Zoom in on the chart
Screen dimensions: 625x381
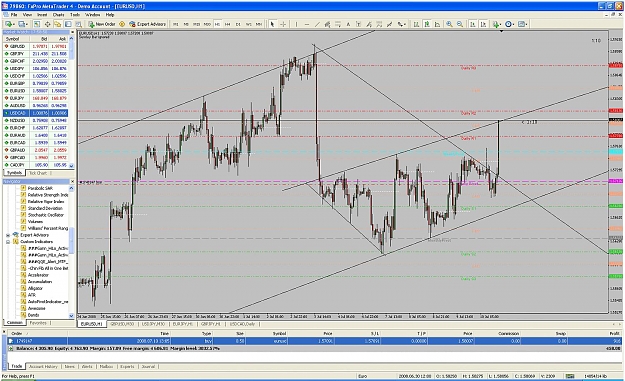(449, 24)
